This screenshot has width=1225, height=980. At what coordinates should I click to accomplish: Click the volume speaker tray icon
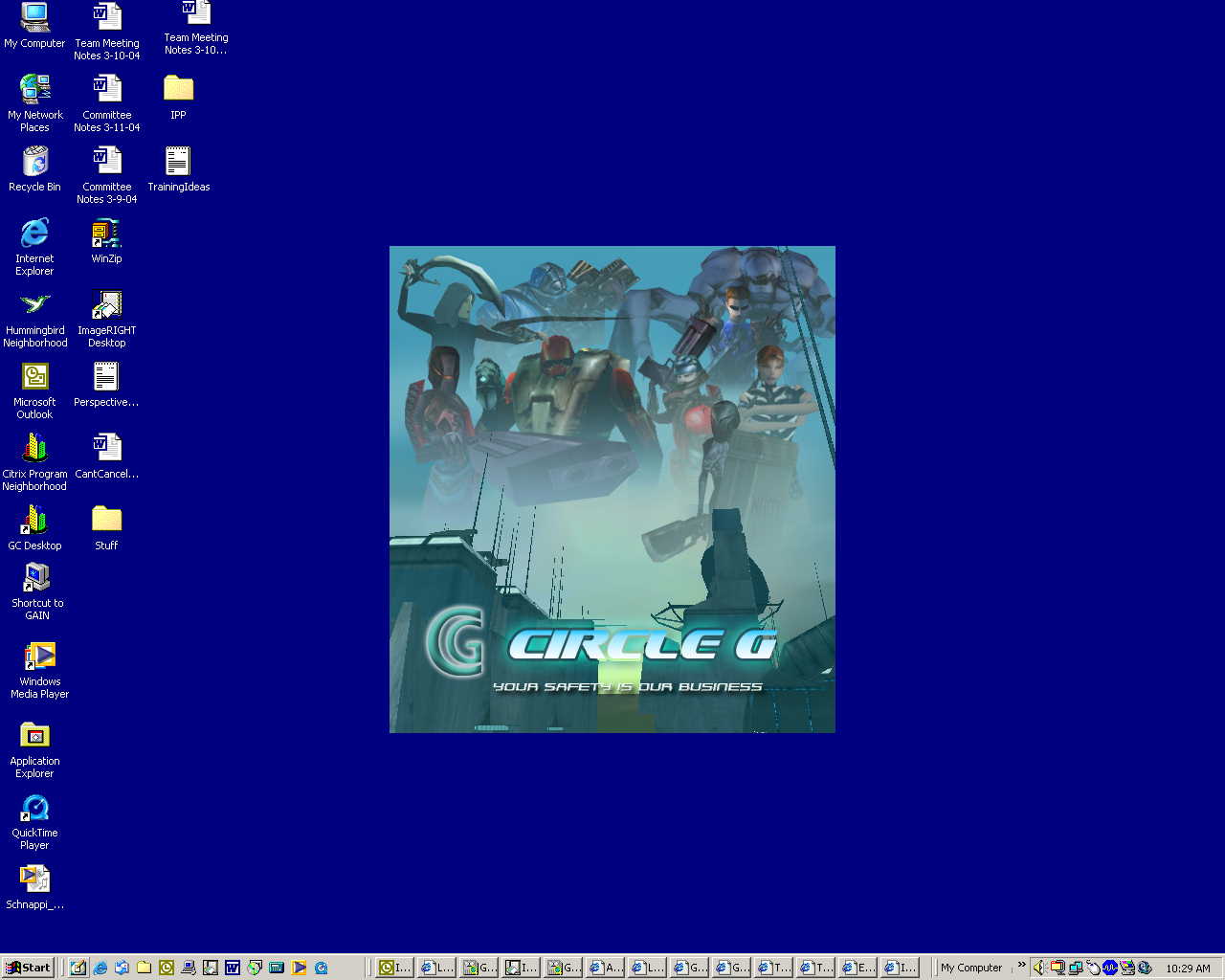[1039, 968]
